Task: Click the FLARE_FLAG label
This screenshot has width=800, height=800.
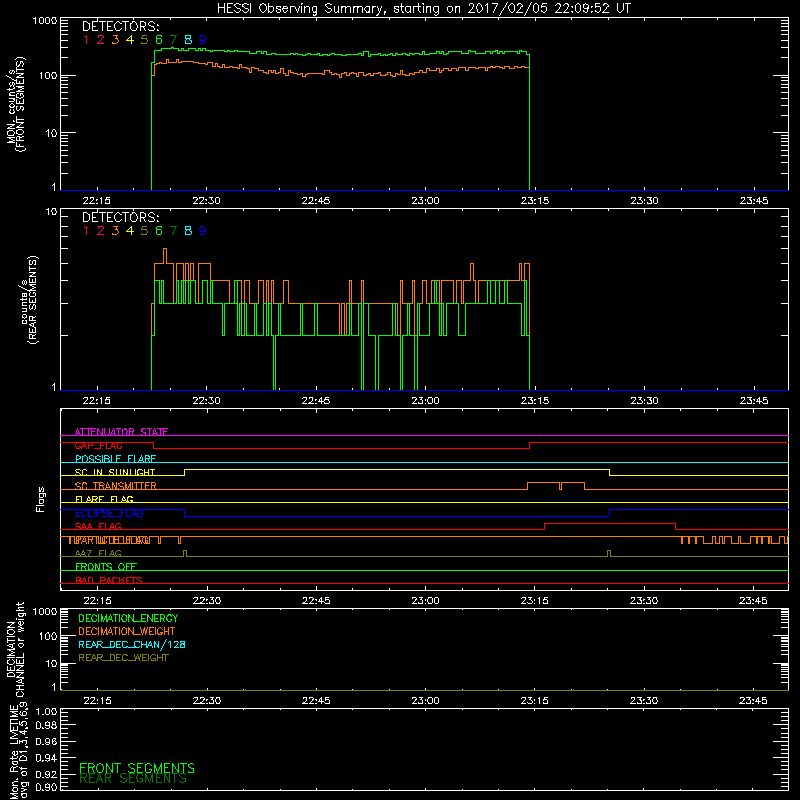Action: (x=104, y=499)
